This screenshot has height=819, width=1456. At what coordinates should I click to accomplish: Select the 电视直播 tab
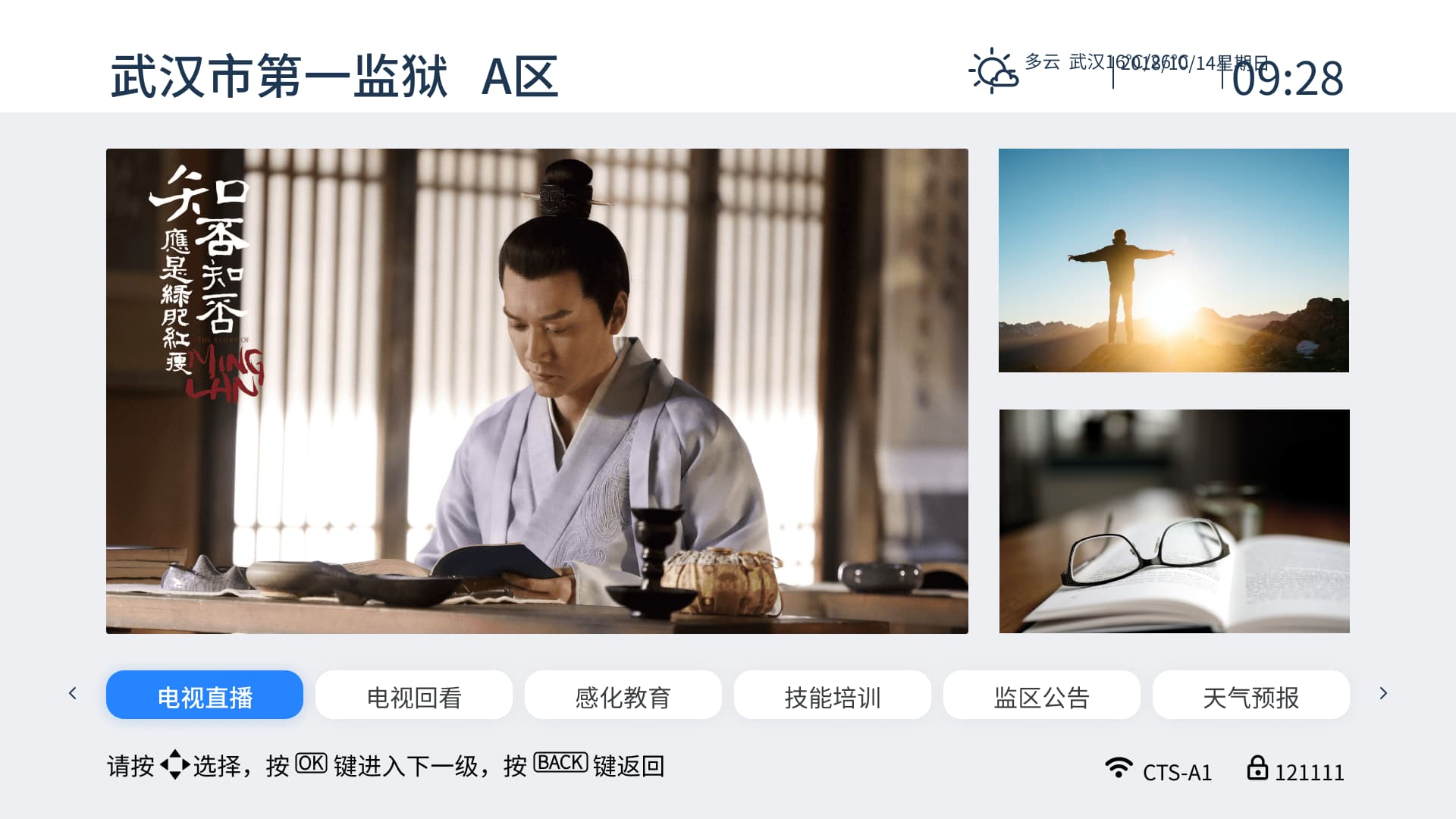point(205,695)
